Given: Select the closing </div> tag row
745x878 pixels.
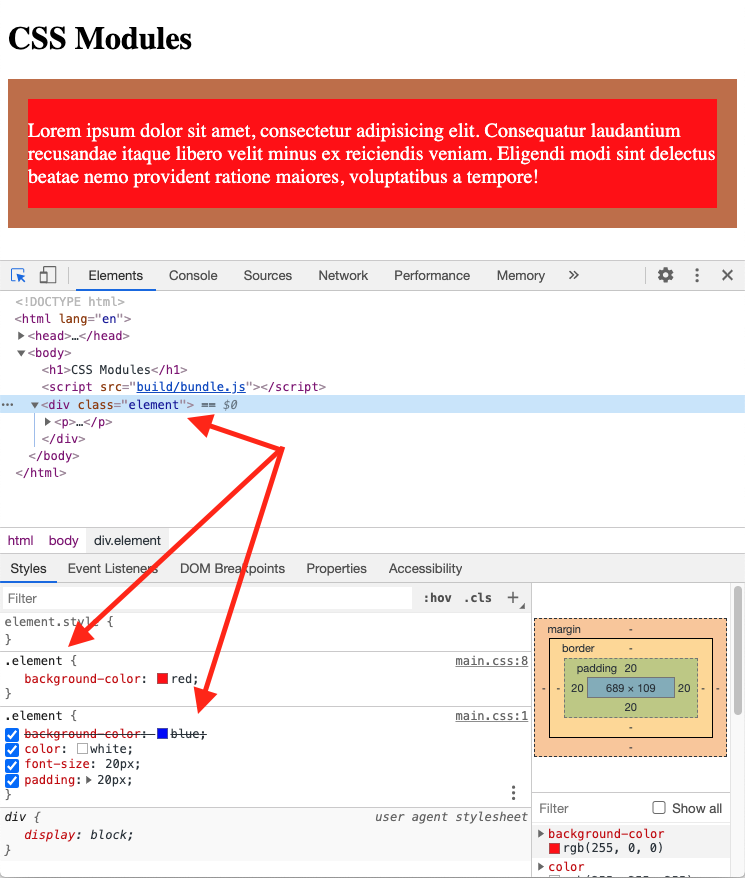Looking at the screenshot, I should (x=63, y=438).
